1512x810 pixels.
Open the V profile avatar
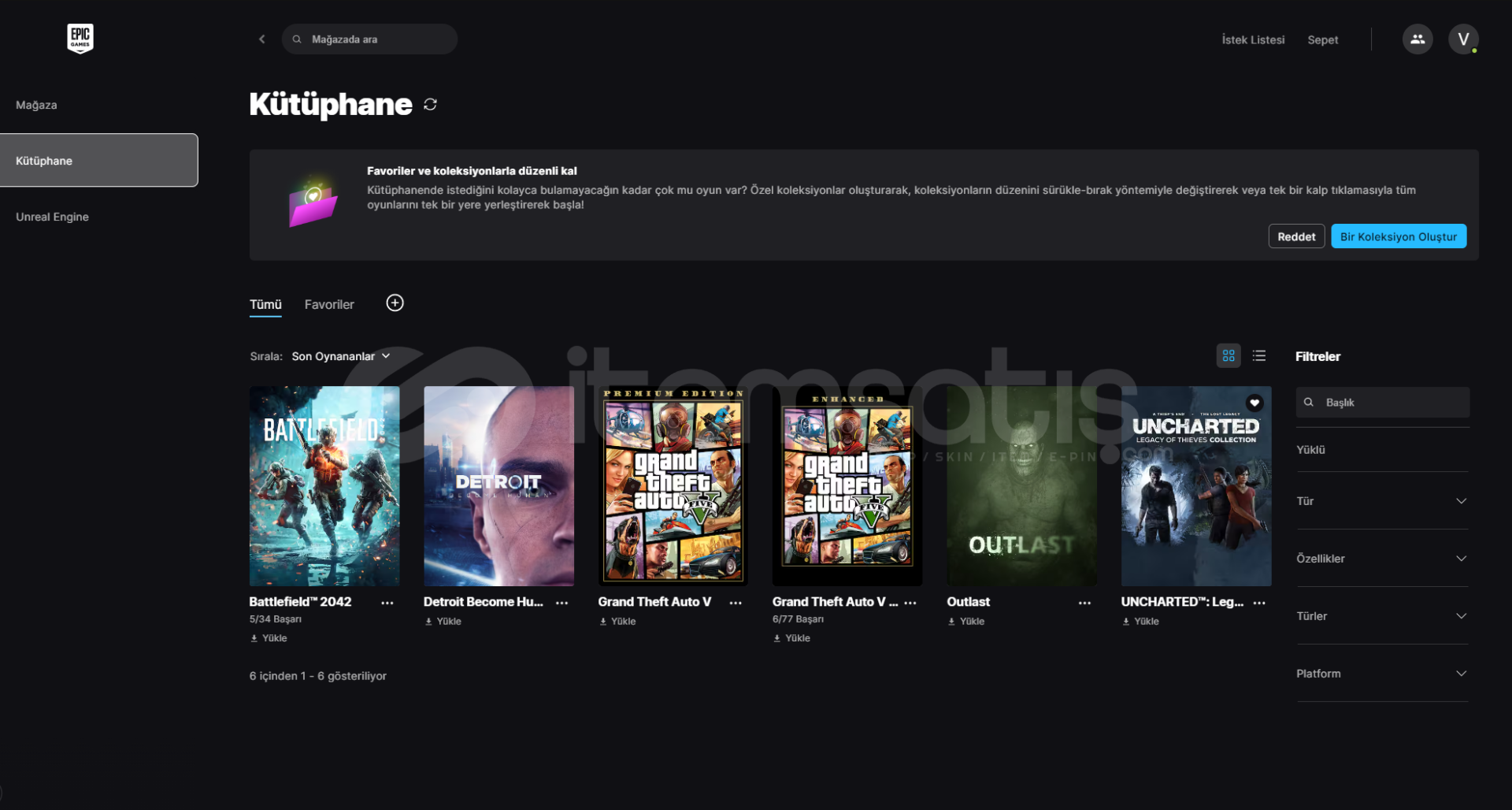[x=1463, y=39]
